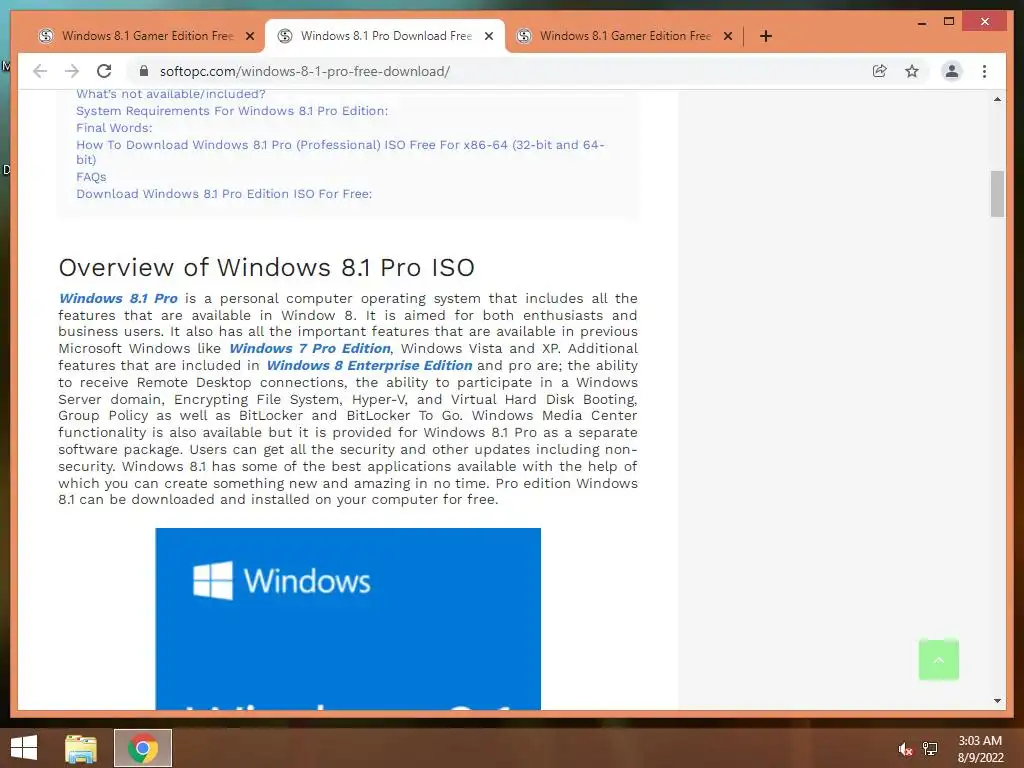The height and width of the screenshot is (768, 1024).
Task: Click scrollbar down arrow
Action: click(997, 701)
